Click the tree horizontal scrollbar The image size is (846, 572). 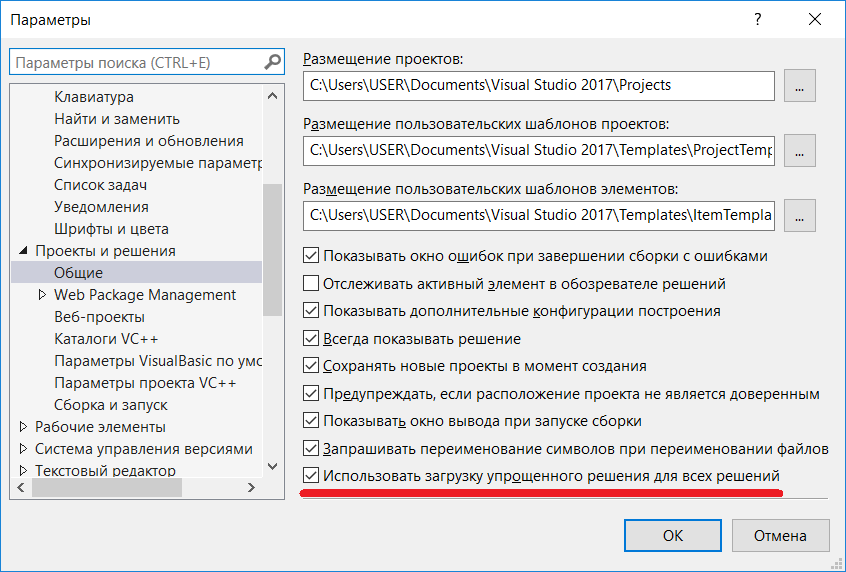(x=100, y=489)
